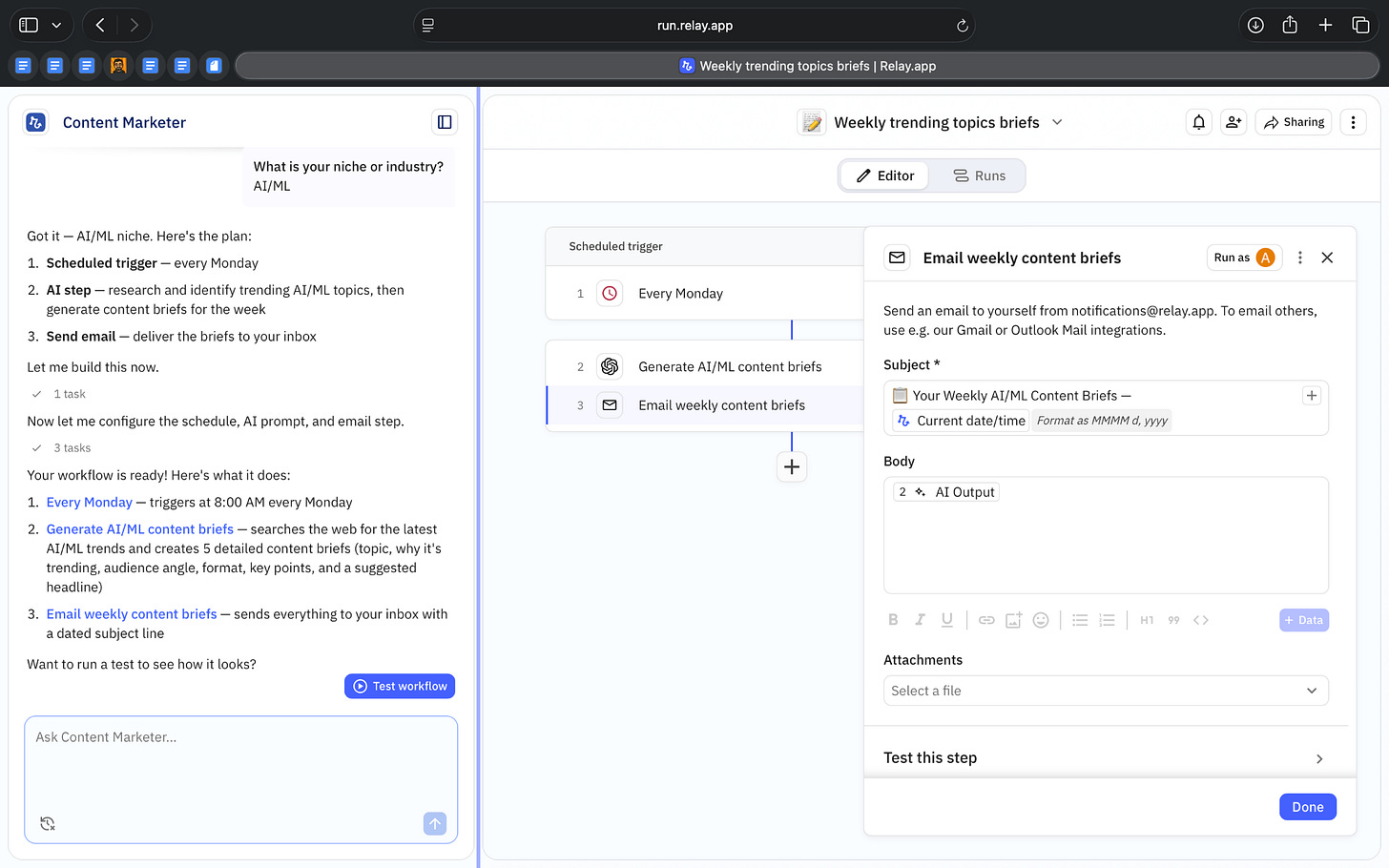Toggle H1 heading formatting

pyautogui.click(x=1147, y=620)
